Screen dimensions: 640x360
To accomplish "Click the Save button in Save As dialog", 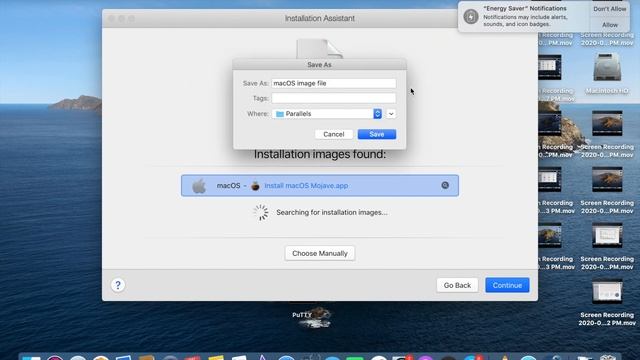I will (x=376, y=134).
